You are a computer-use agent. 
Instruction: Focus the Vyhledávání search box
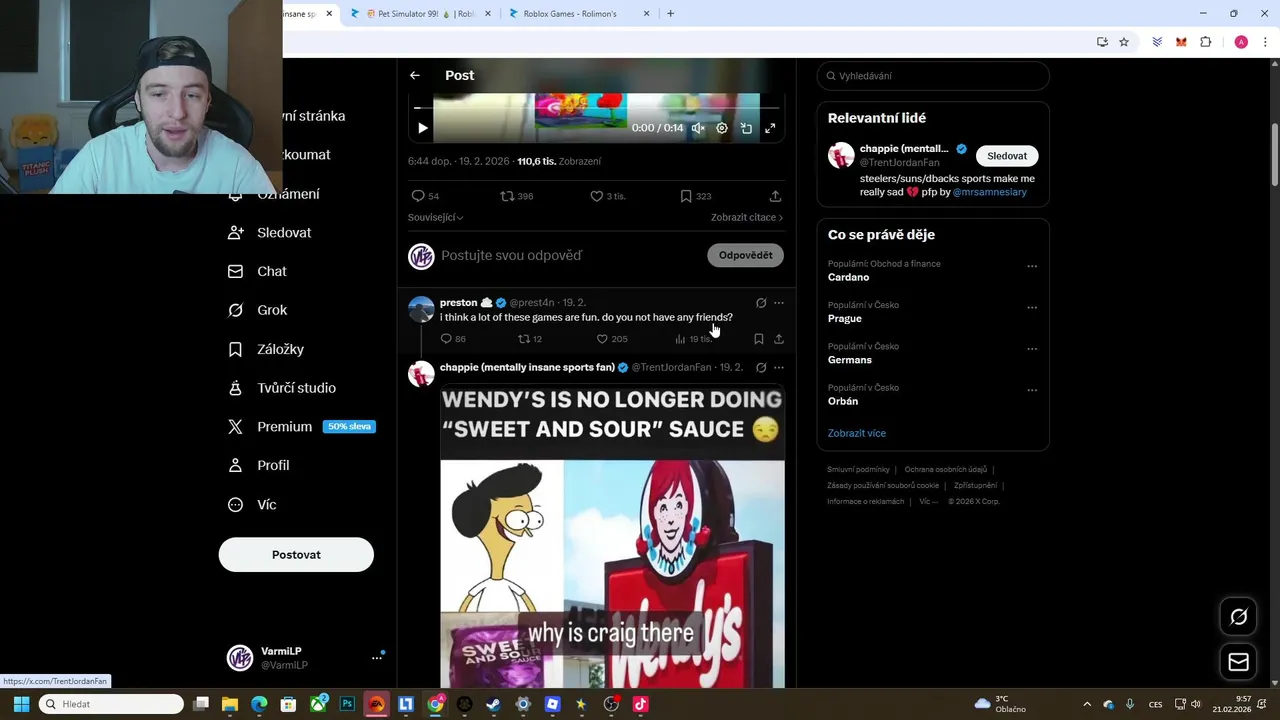pos(933,76)
